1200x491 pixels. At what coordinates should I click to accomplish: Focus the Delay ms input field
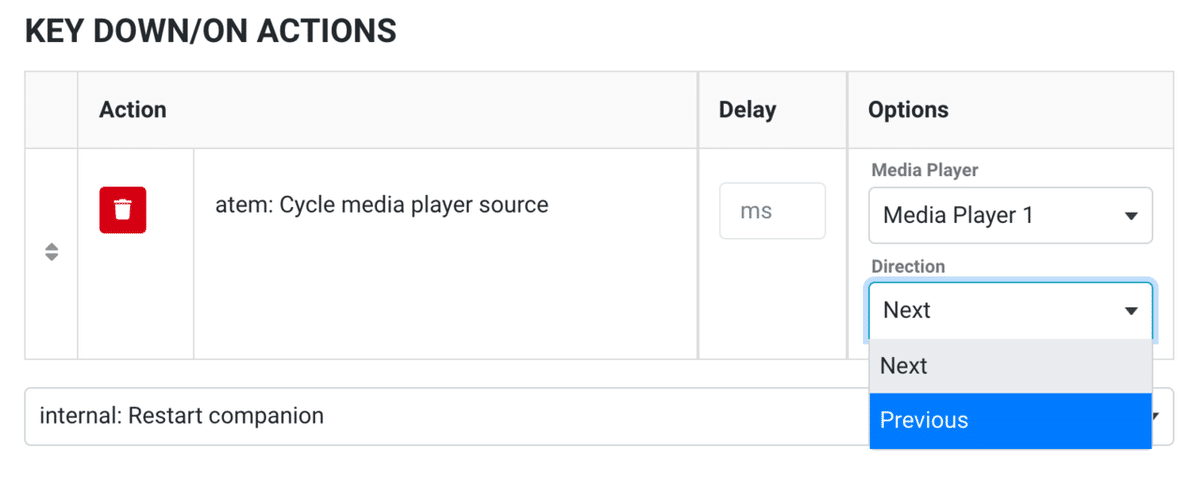(x=772, y=211)
